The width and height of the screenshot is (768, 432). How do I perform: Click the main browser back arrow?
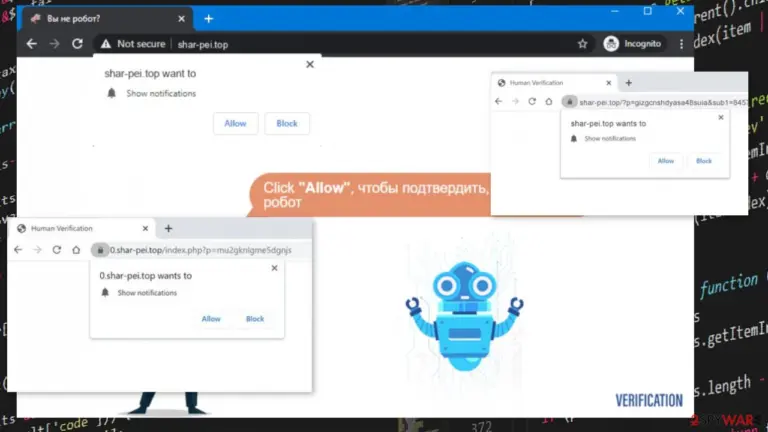pyautogui.click(x=31, y=44)
